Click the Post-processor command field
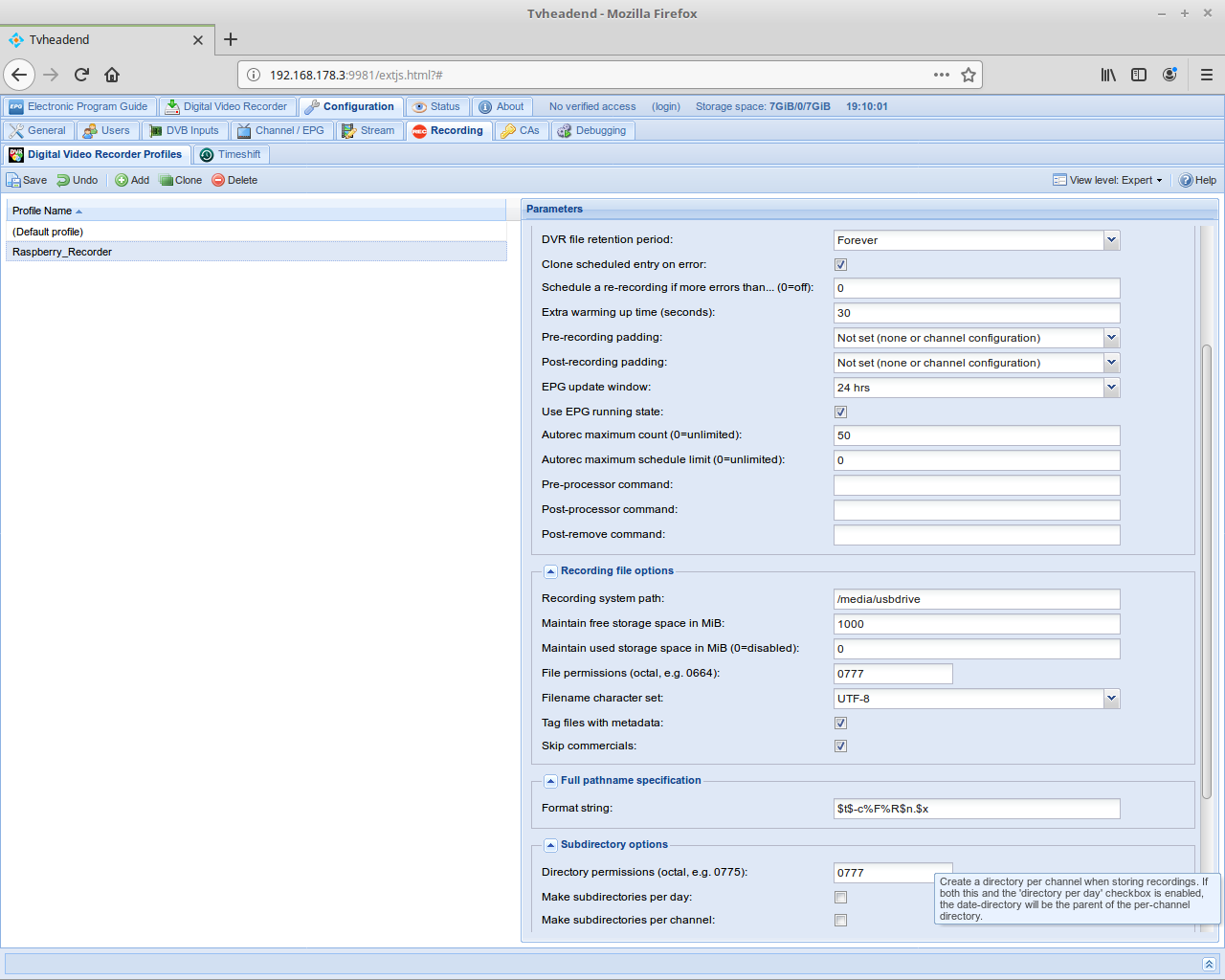Viewport: 1225px width, 980px height. (x=977, y=510)
